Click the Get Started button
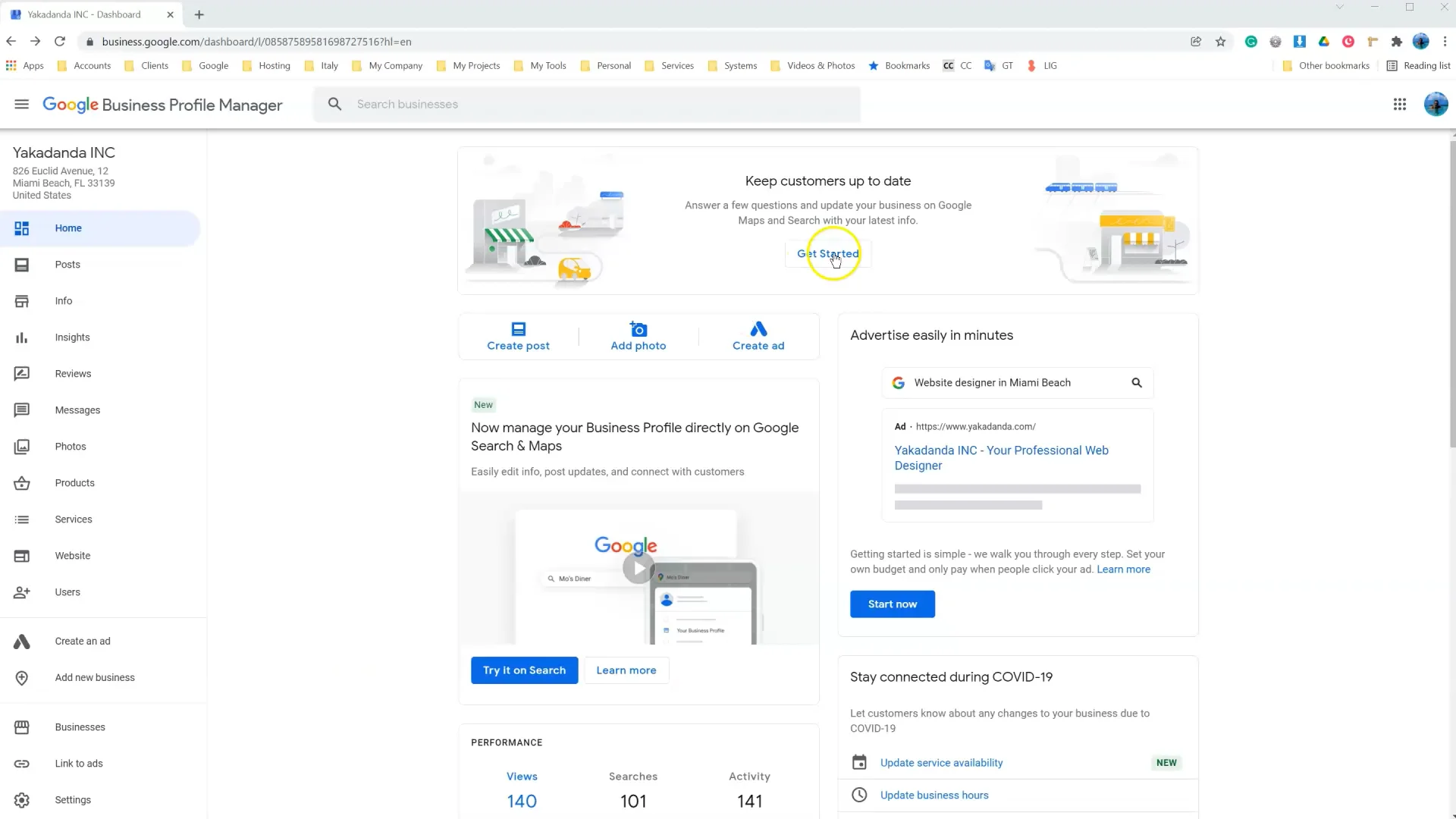The image size is (1456, 819). click(x=828, y=254)
